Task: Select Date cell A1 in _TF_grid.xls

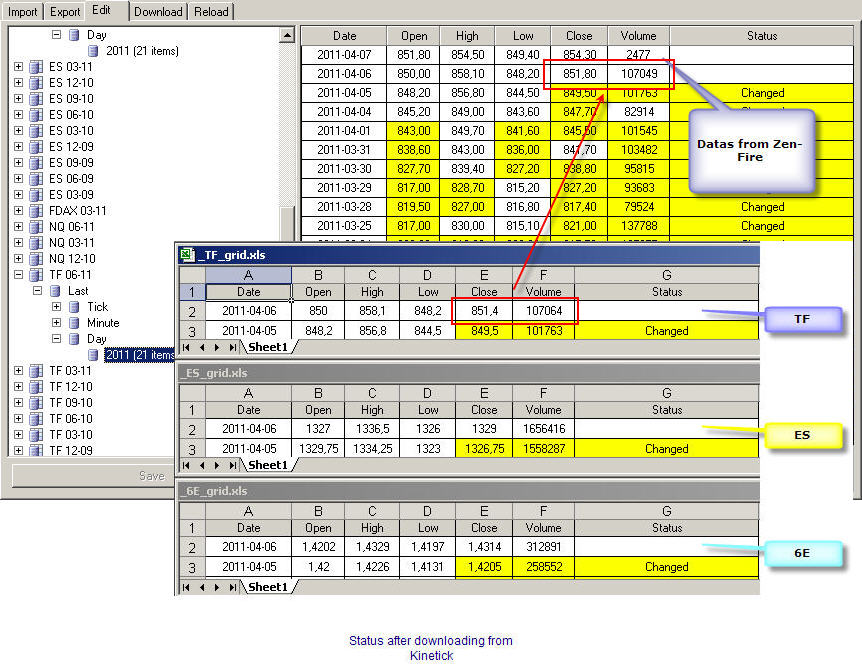Action: tap(248, 292)
